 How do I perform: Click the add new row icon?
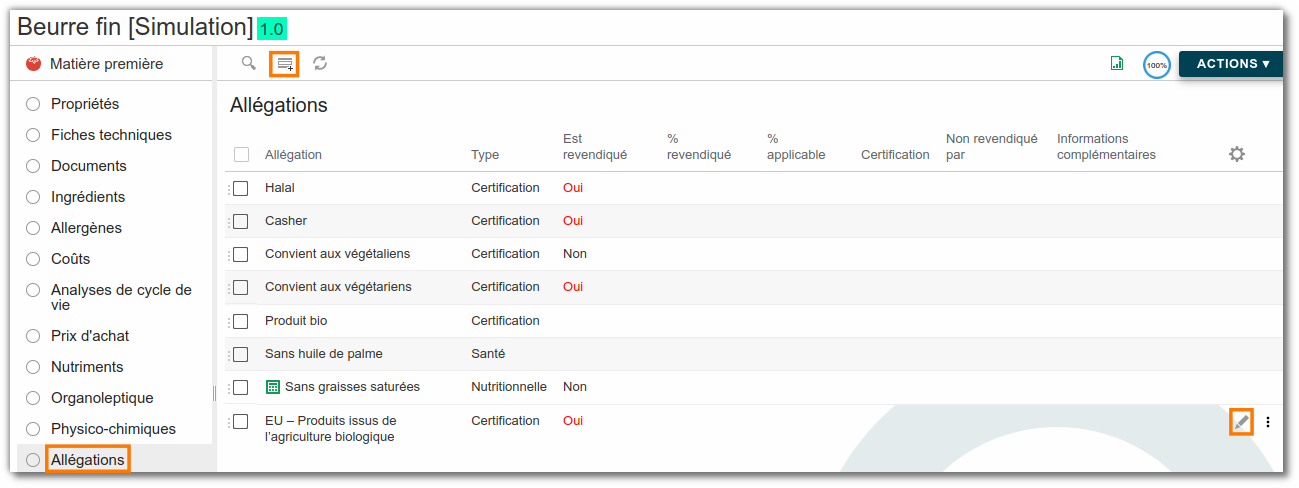click(285, 64)
